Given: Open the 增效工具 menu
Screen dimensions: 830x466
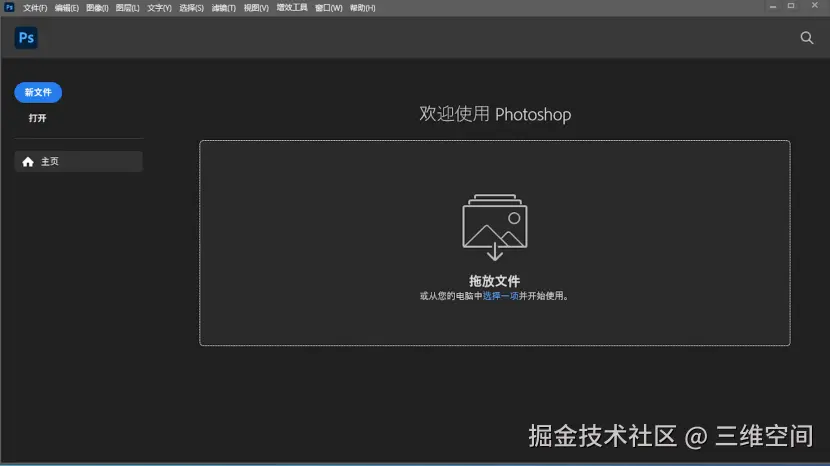Looking at the screenshot, I should coord(292,8).
